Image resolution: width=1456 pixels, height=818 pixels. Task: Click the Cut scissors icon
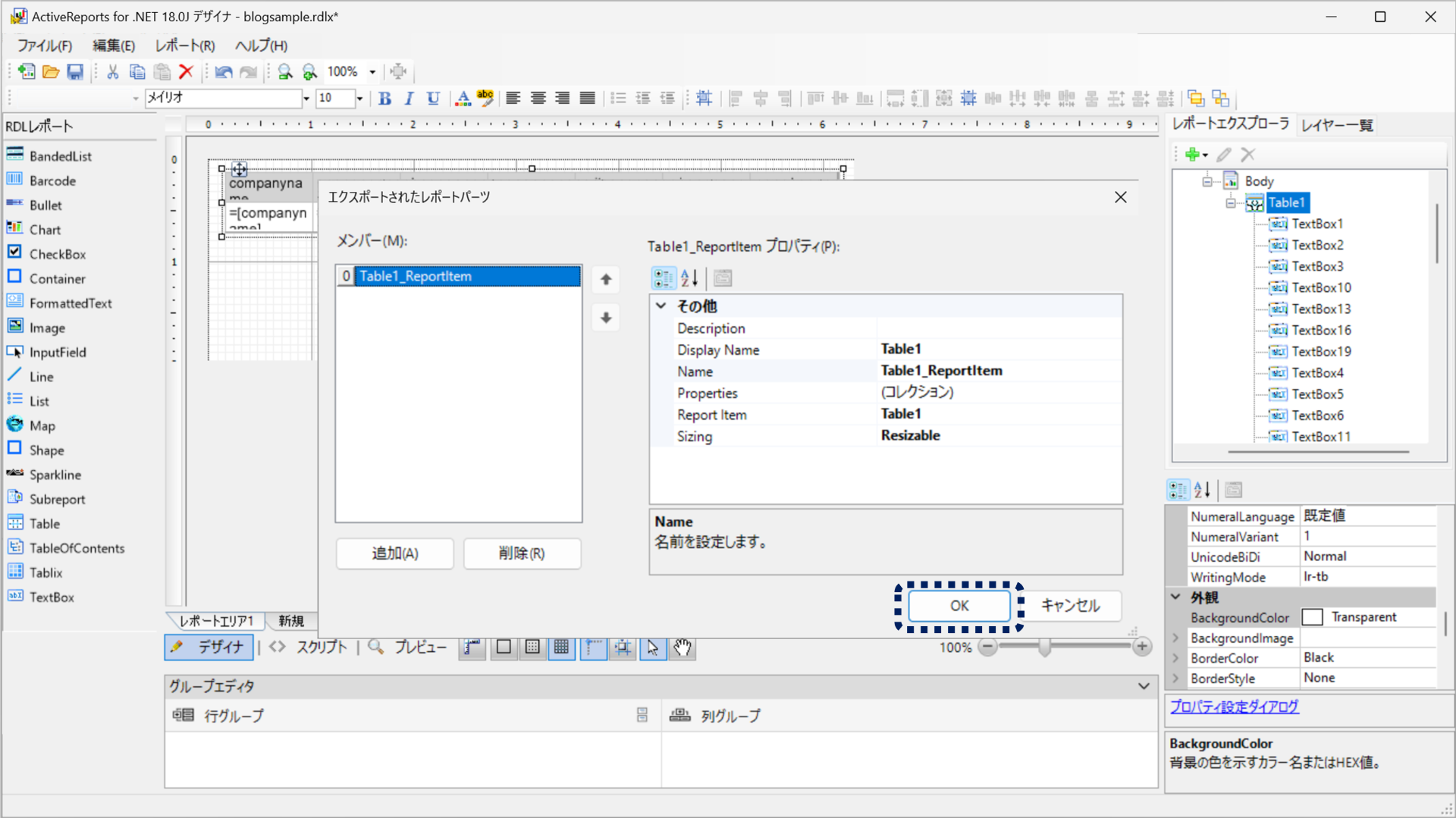click(x=113, y=72)
